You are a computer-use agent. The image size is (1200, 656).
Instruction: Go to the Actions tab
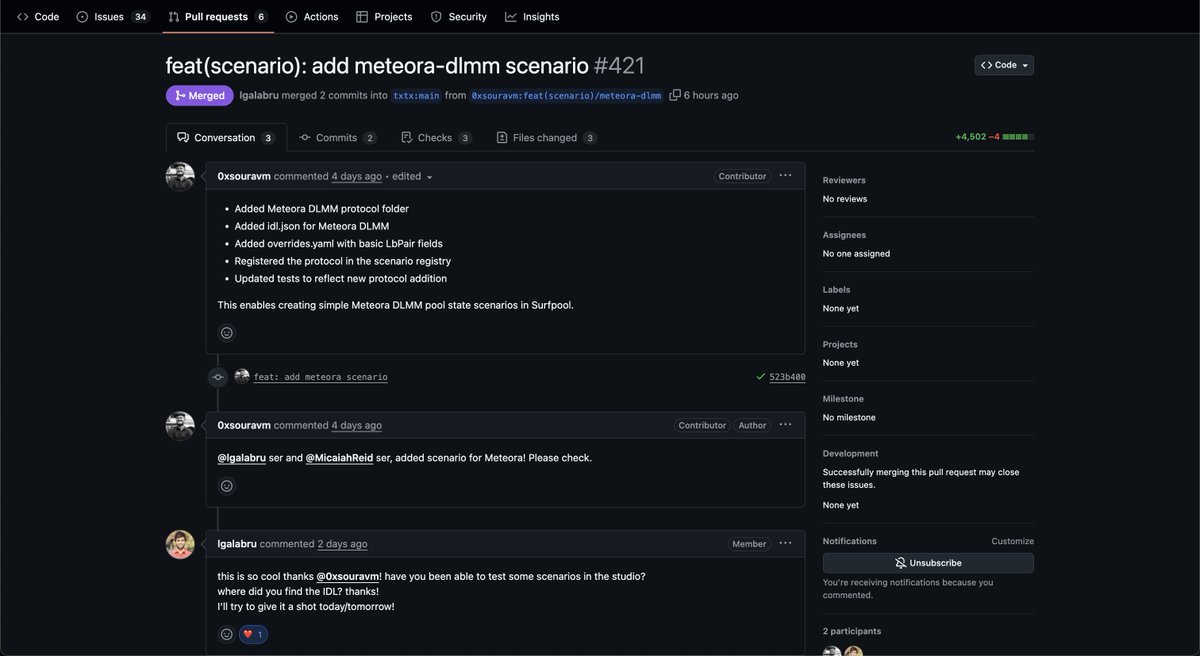coord(311,16)
